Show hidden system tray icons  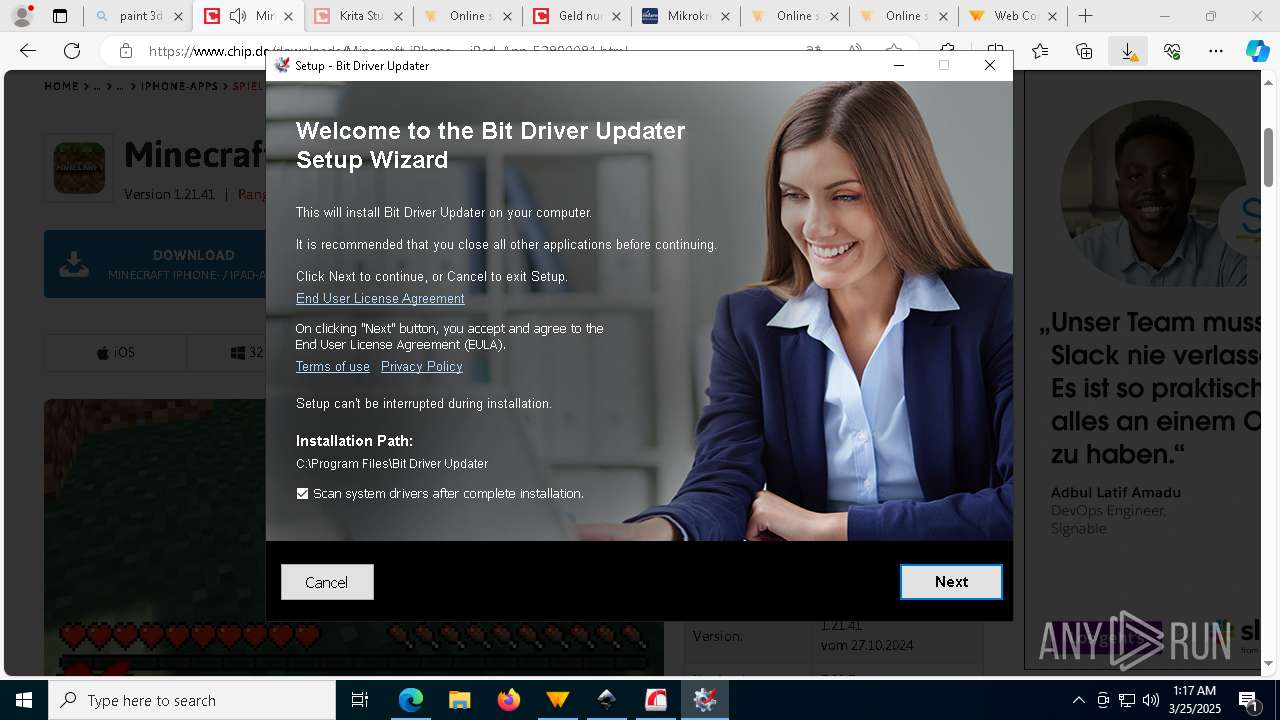[x=1078, y=700]
